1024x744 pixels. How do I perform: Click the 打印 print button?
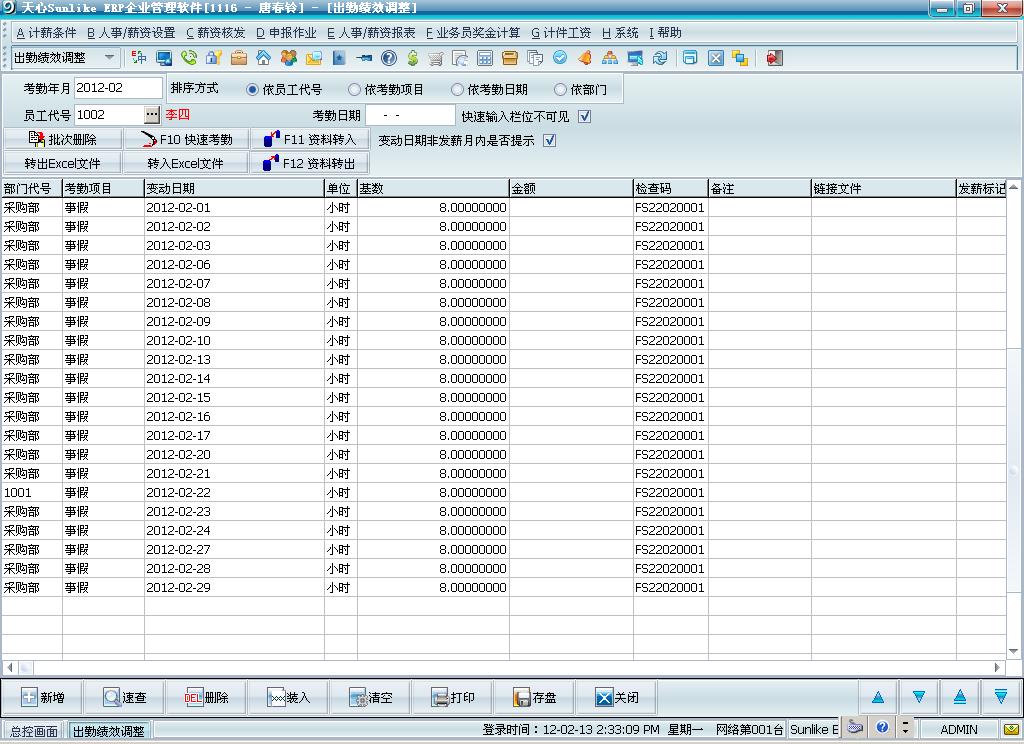[453, 698]
